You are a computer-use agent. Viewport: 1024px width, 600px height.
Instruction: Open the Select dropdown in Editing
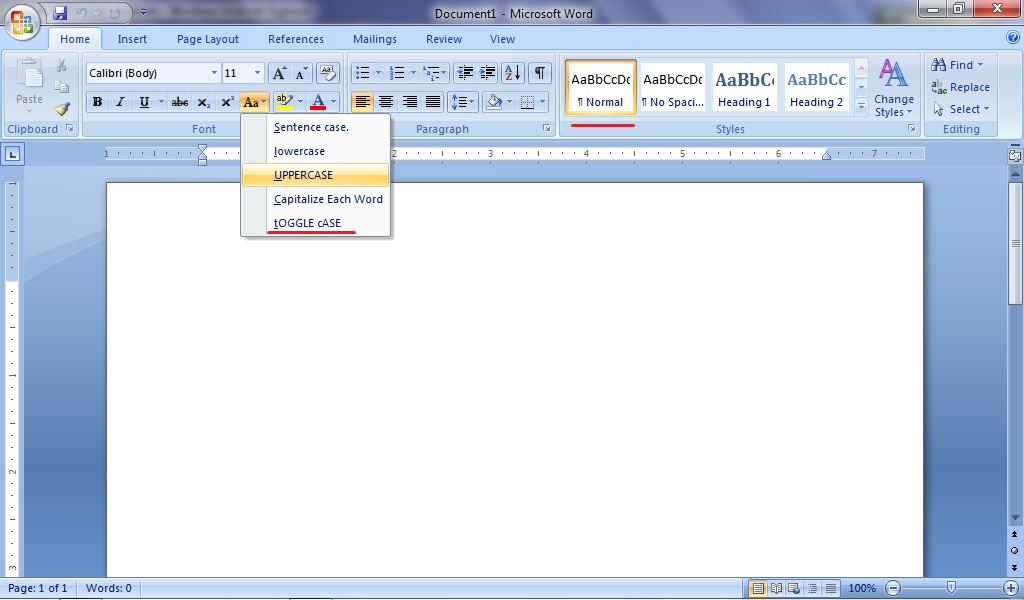(961, 109)
